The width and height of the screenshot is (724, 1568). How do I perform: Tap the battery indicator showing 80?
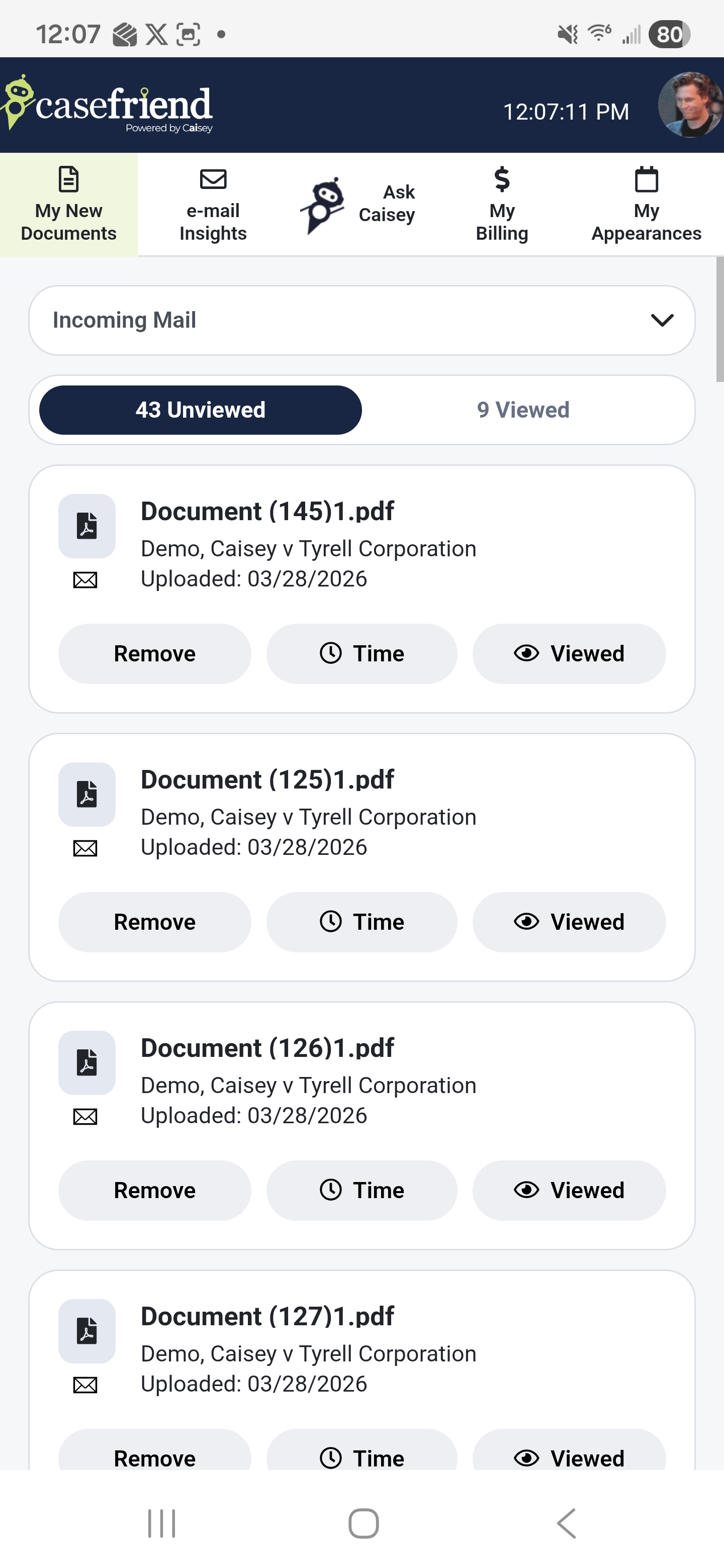669,35
